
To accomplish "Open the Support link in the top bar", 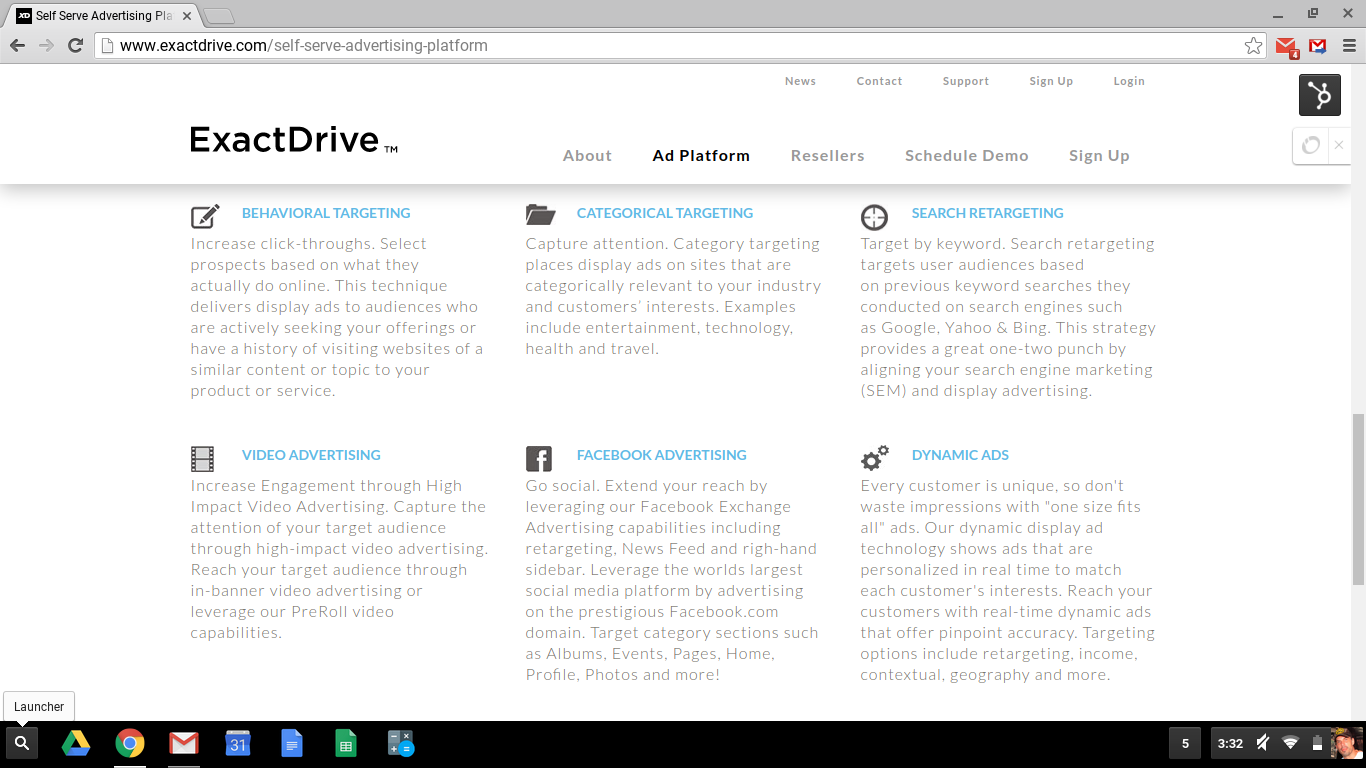I will (x=966, y=81).
